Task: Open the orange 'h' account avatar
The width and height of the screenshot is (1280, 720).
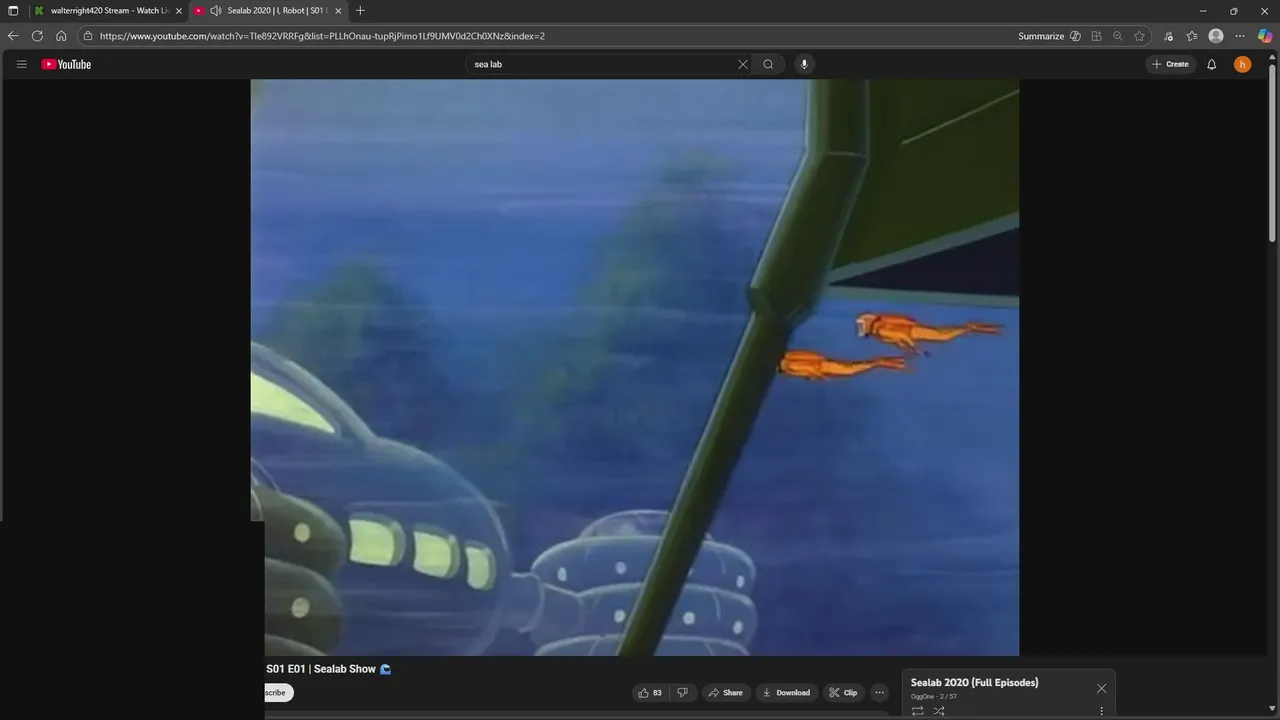Action: (1242, 64)
